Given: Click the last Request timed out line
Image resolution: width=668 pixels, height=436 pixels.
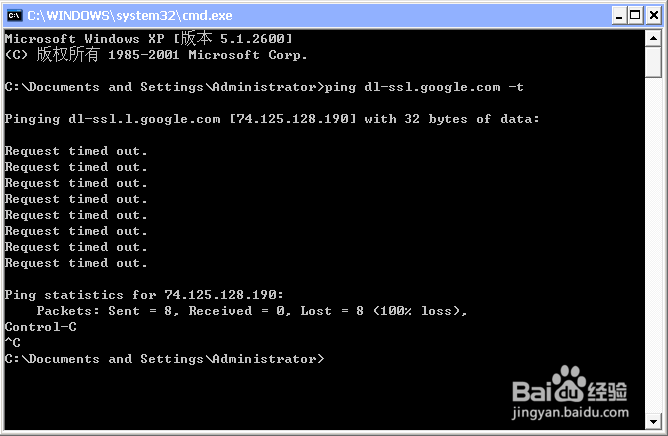Looking at the screenshot, I should (76, 263).
